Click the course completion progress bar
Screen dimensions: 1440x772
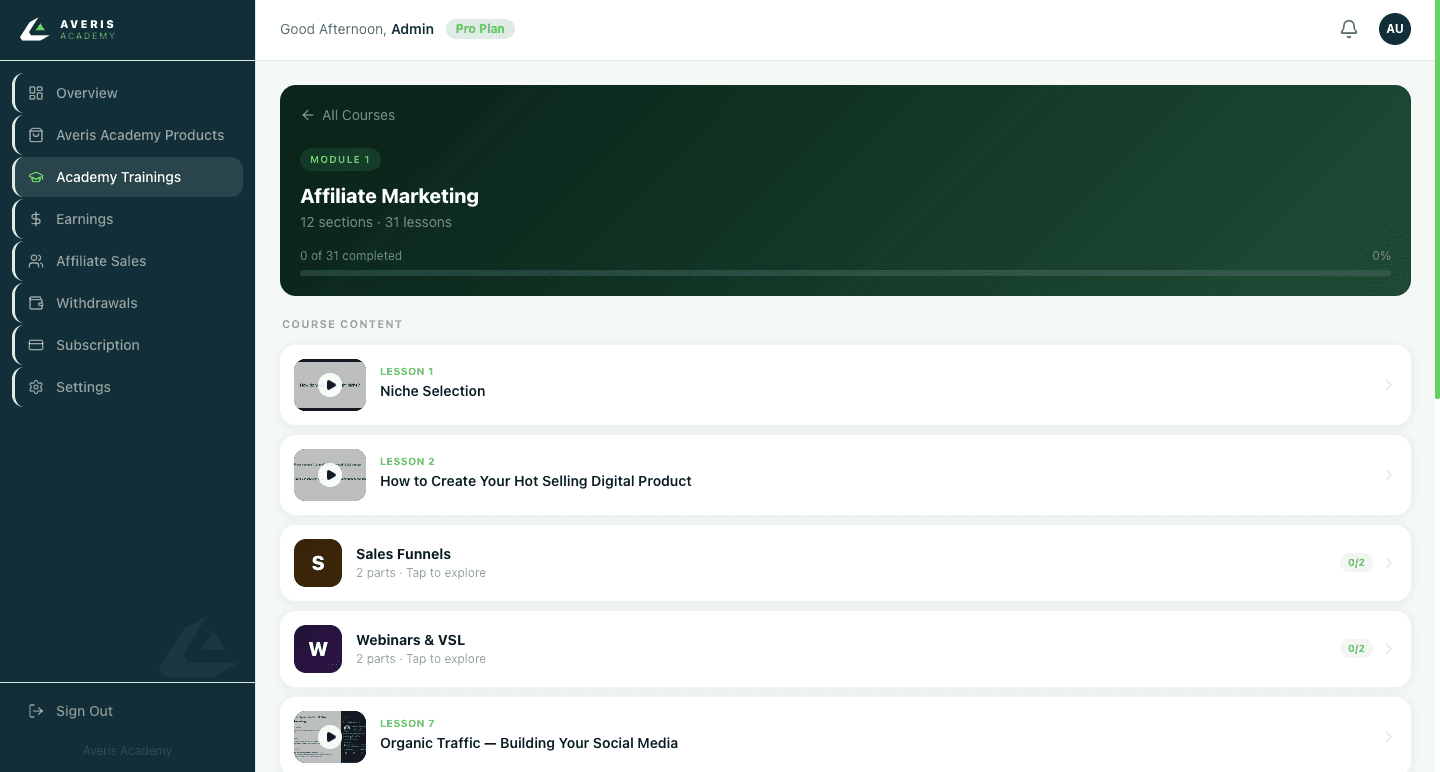click(x=845, y=273)
